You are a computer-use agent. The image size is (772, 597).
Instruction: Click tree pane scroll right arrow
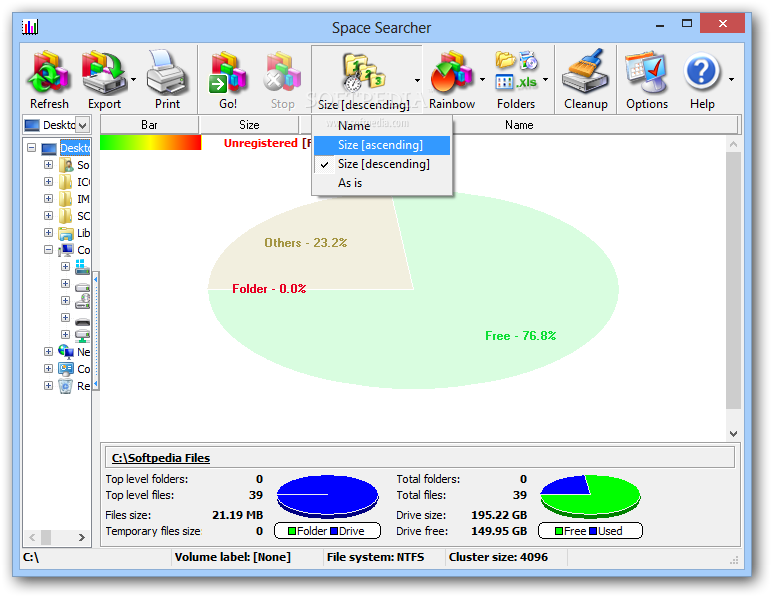coord(81,537)
